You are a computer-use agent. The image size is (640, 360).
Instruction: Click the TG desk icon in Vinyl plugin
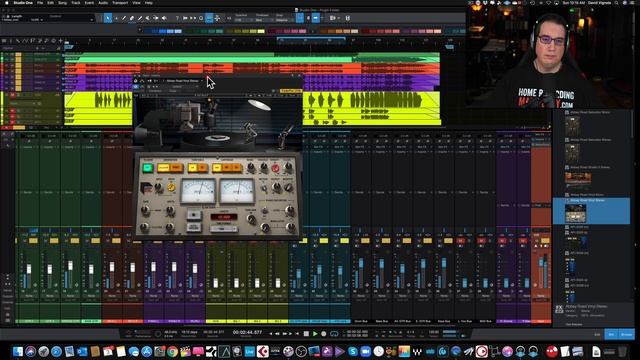147,187
